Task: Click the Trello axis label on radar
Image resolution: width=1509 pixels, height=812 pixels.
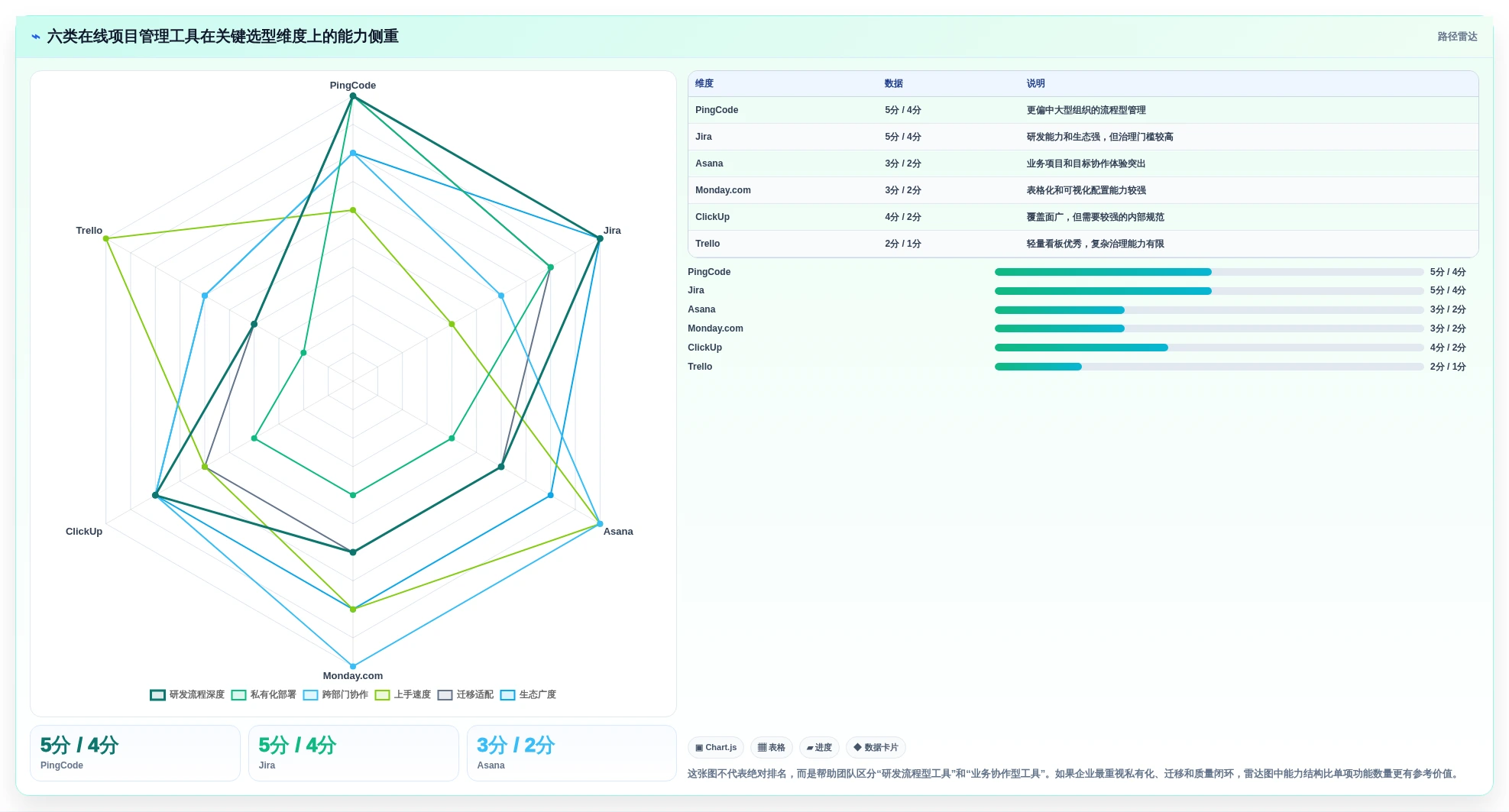Action: (89, 231)
